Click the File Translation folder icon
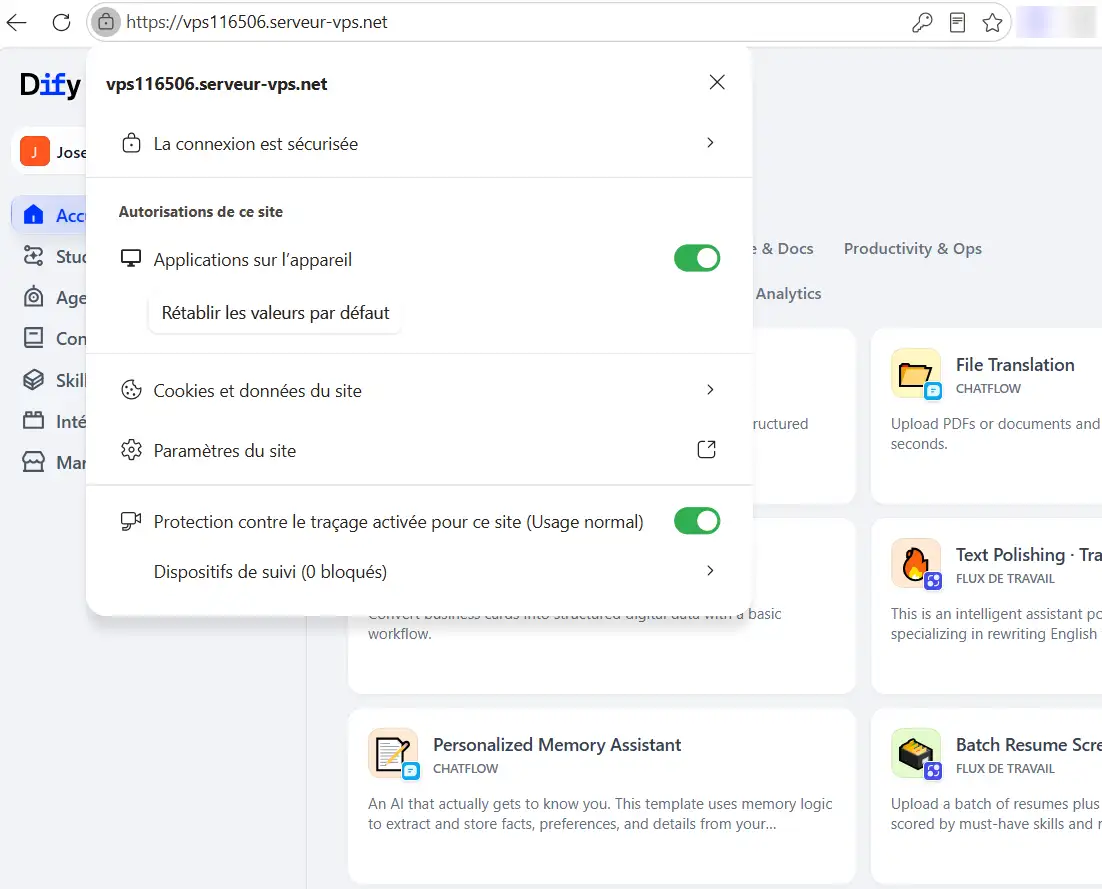 click(x=916, y=373)
